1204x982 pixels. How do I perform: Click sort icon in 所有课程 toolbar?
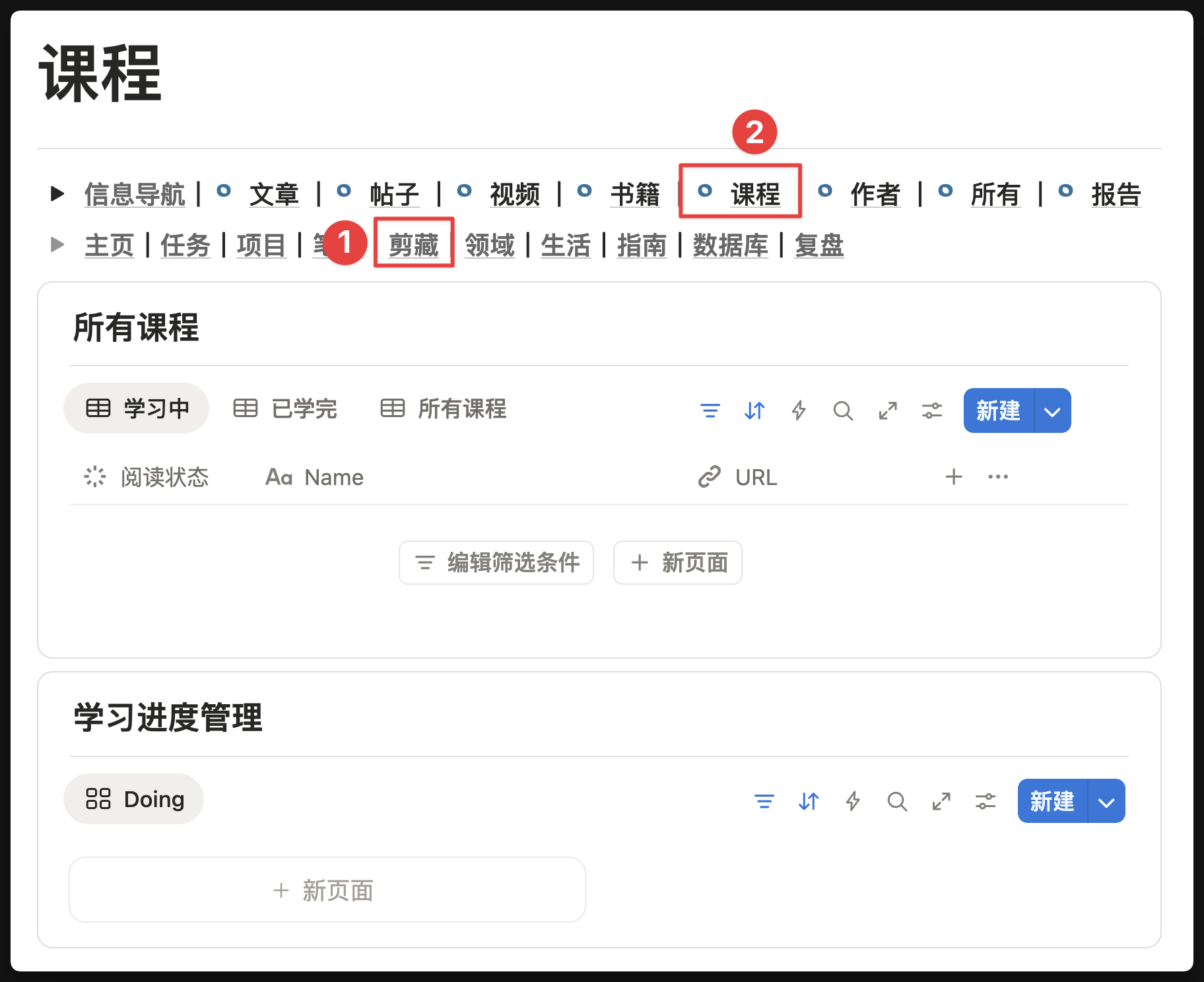click(x=754, y=410)
